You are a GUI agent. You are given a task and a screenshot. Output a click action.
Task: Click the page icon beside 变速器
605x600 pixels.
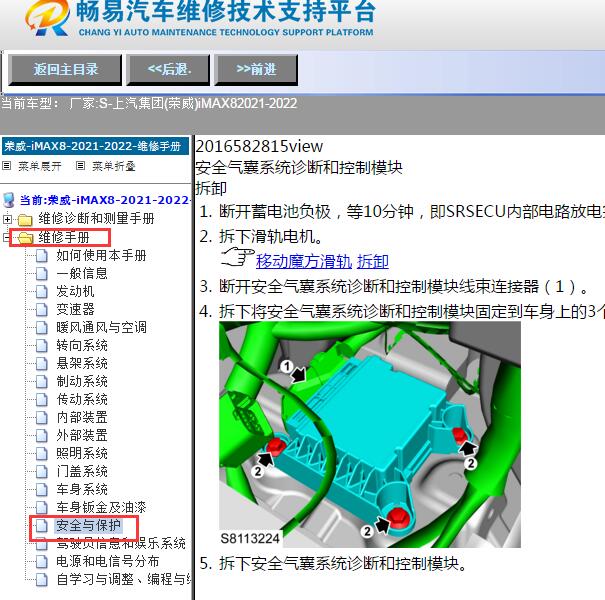click(x=42, y=309)
